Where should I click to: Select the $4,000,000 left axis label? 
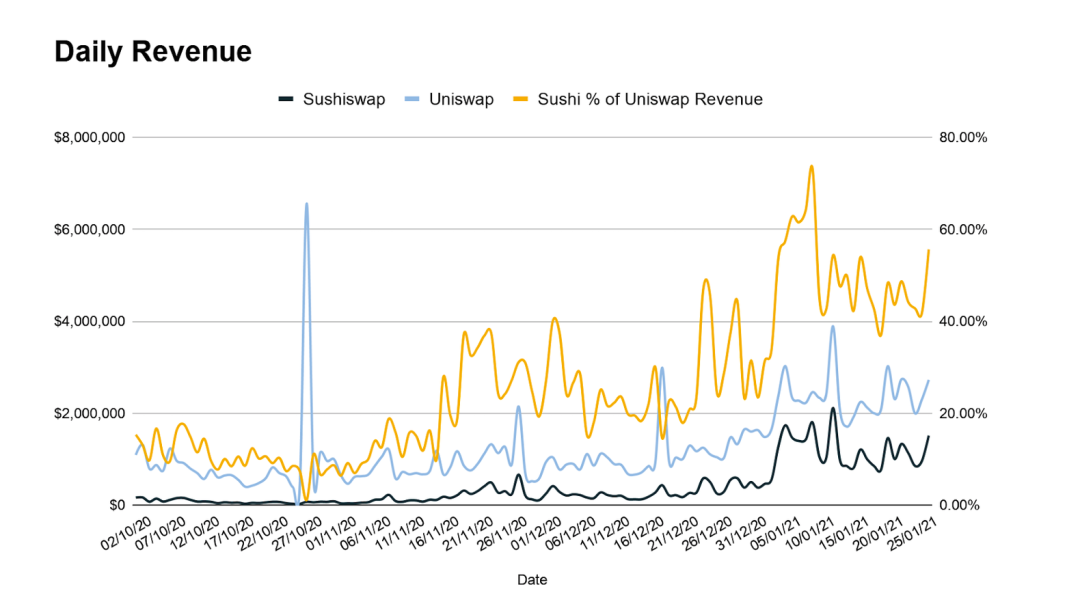(x=87, y=321)
